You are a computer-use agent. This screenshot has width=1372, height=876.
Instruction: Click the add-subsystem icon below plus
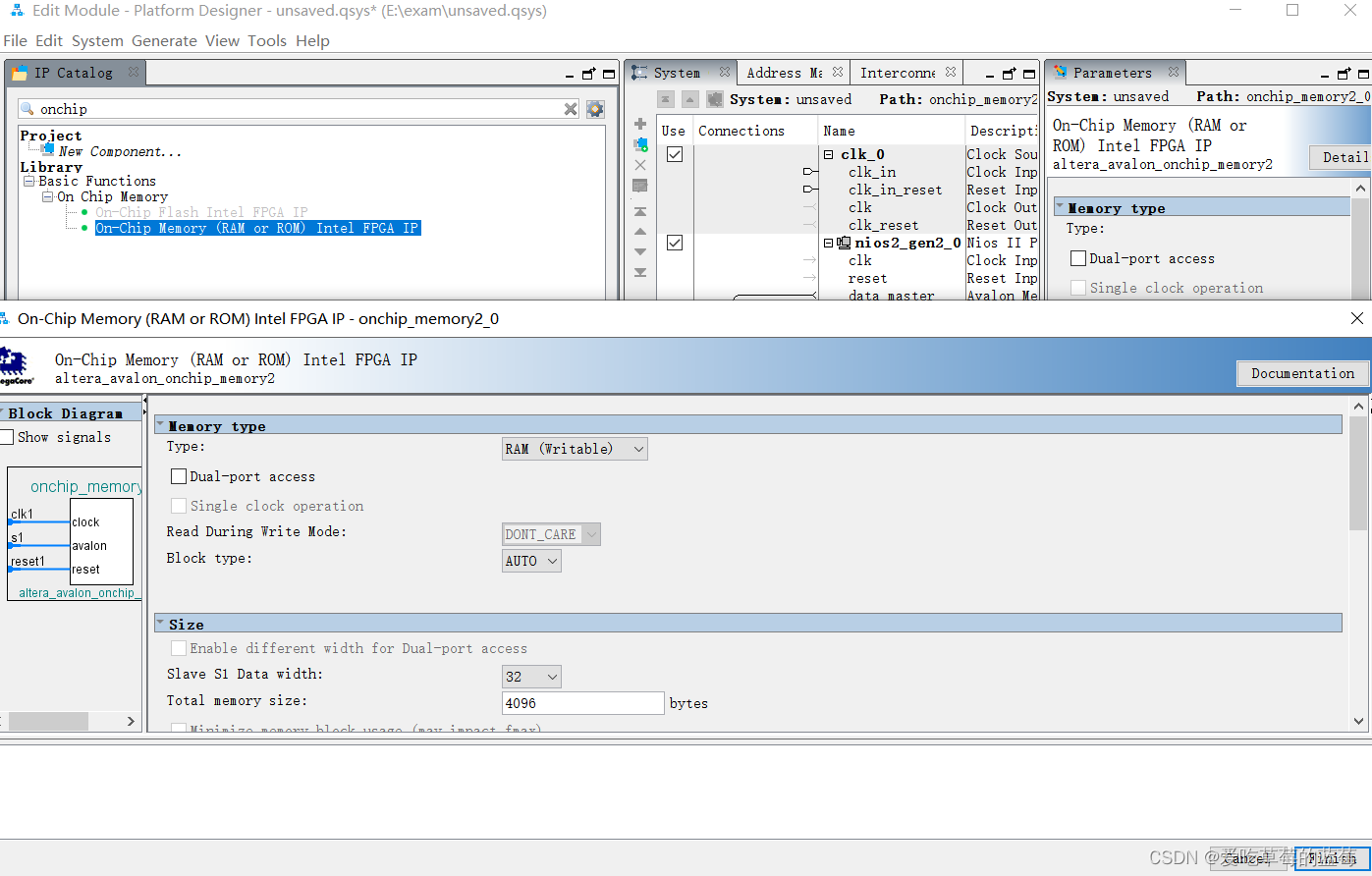640,144
